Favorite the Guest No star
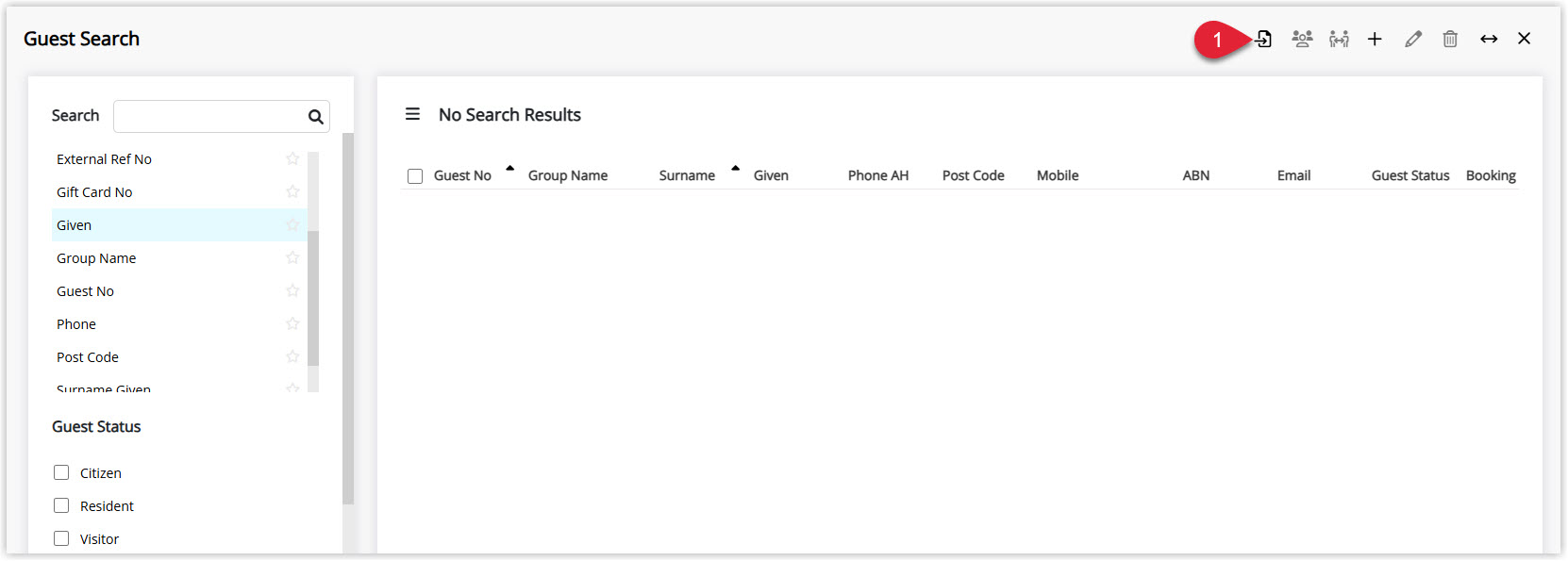1568x561 pixels. (x=292, y=290)
